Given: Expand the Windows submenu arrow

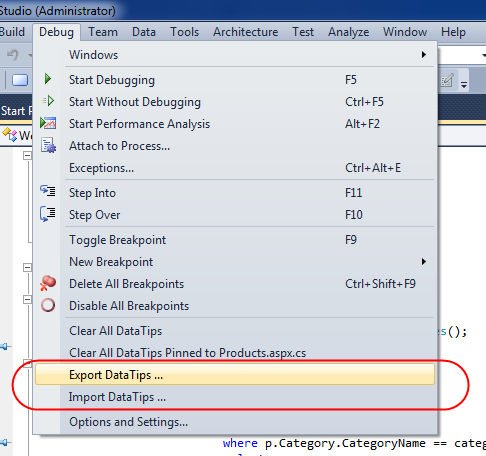Looking at the screenshot, I should 424,54.
